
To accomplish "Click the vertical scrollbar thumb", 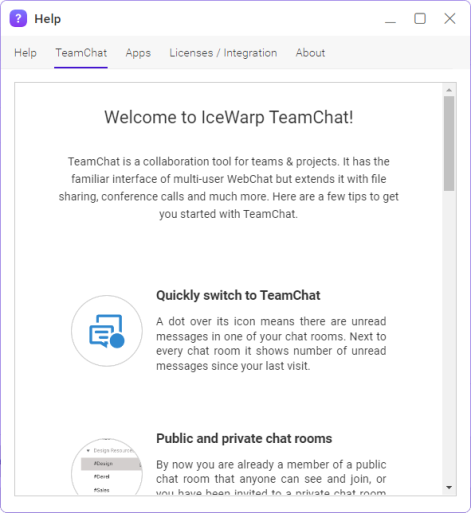I will pyautogui.click(x=449, y=143).
